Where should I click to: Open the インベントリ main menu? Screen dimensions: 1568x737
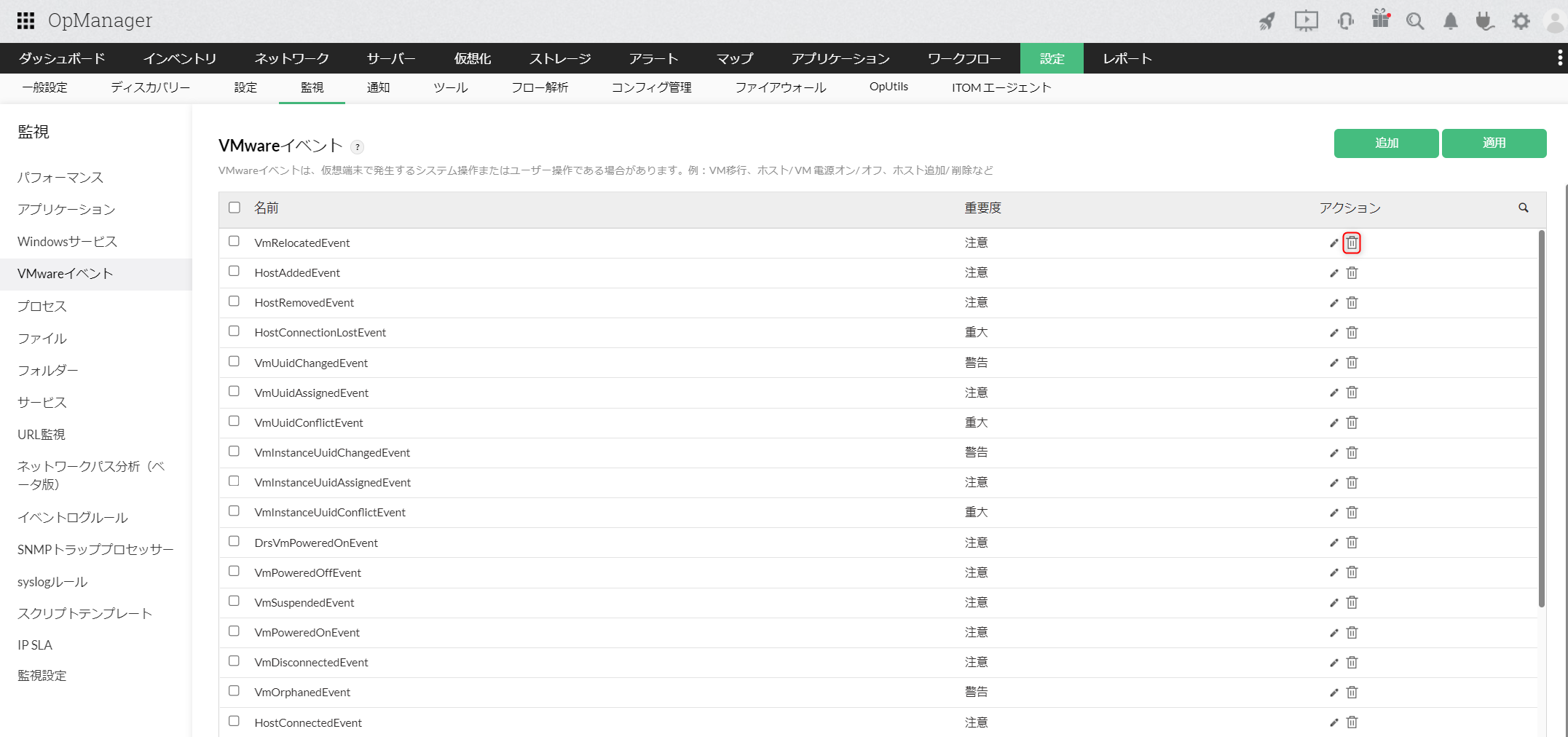pyautogui.click(x=180, y=58)
